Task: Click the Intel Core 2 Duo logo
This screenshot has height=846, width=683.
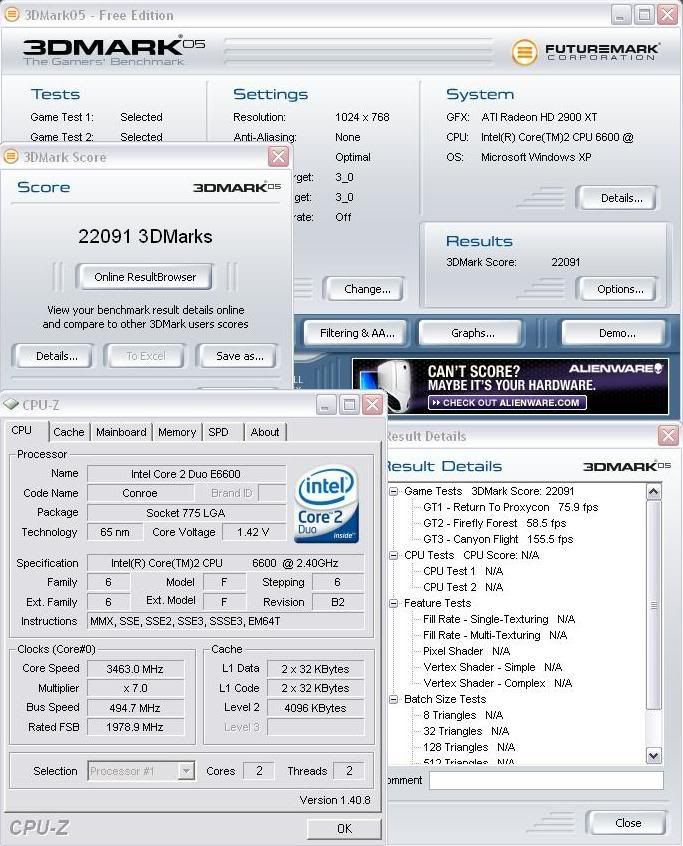Action: point(327,504)
